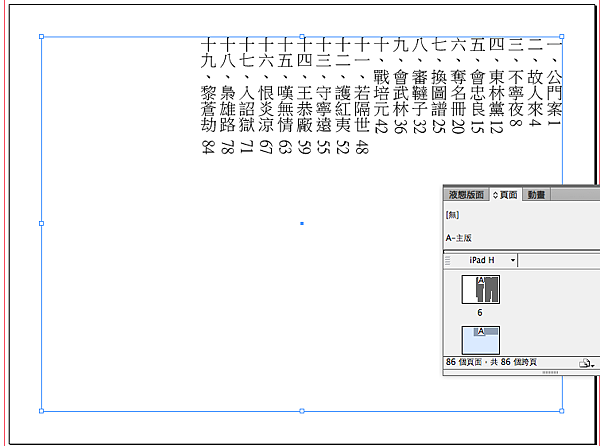The width and height of the screenshot is (600, 446).
Task: Click the 十七、人詔獄 contents line
Action: (x=247, y=96)
